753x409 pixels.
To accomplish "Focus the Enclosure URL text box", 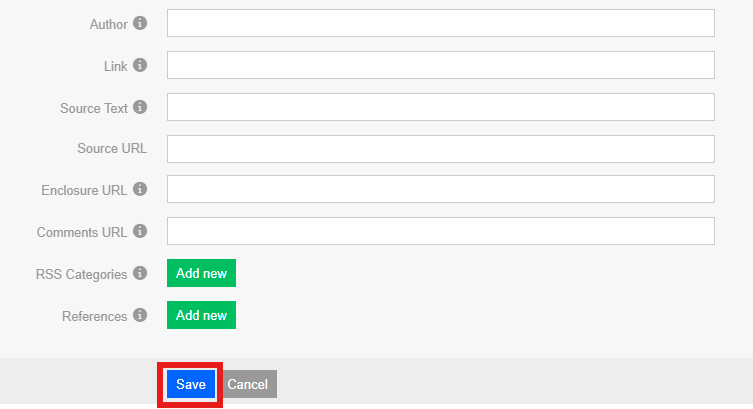I will coord(440,189).
